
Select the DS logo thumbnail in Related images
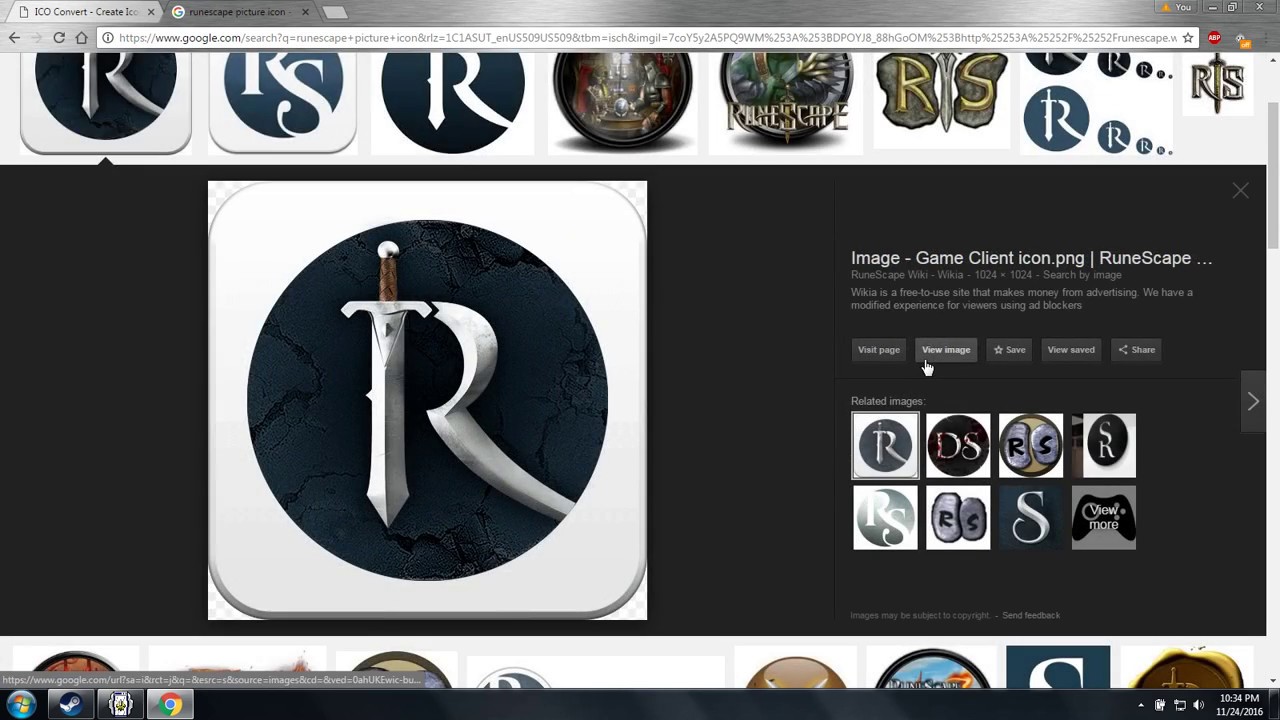coord(957,445)
